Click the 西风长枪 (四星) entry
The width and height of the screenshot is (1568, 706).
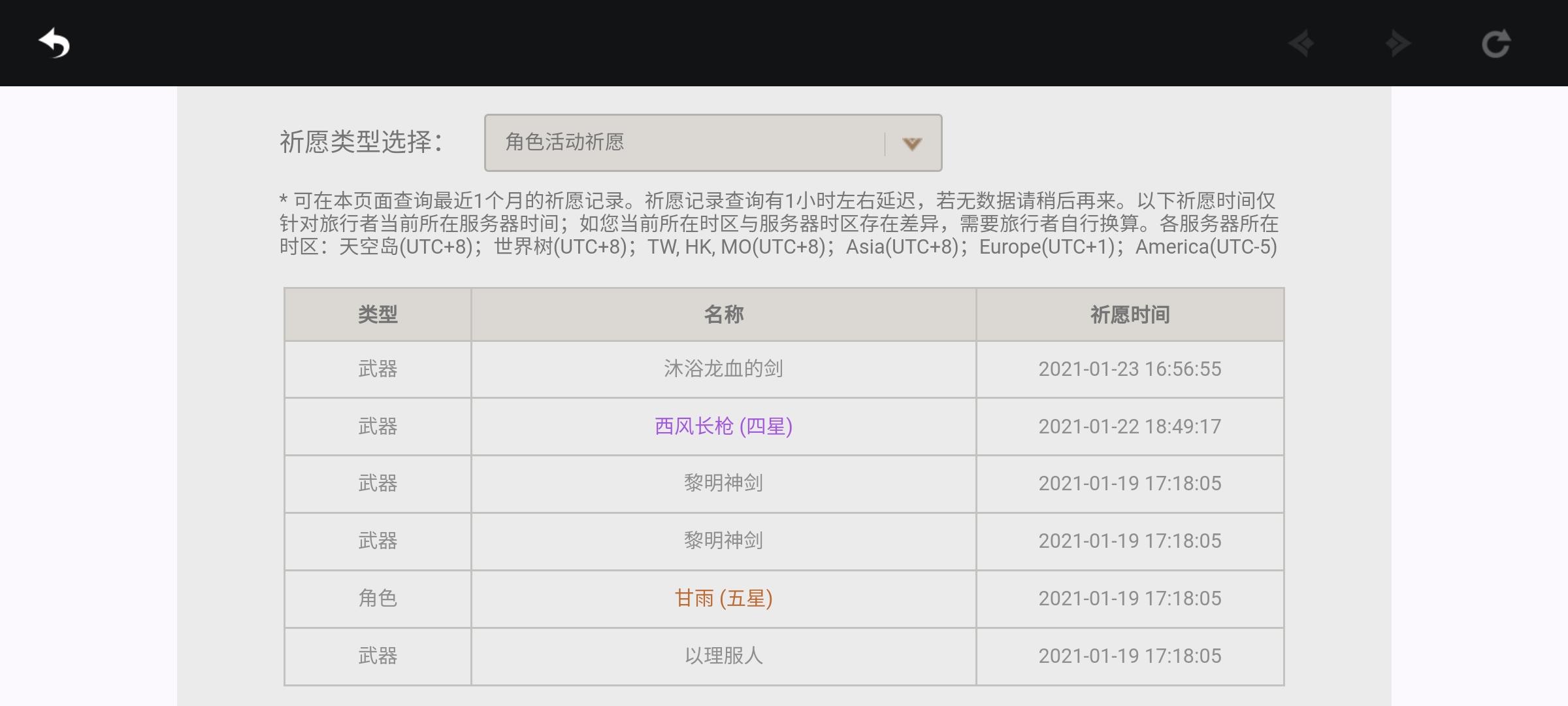pos(723,426)
